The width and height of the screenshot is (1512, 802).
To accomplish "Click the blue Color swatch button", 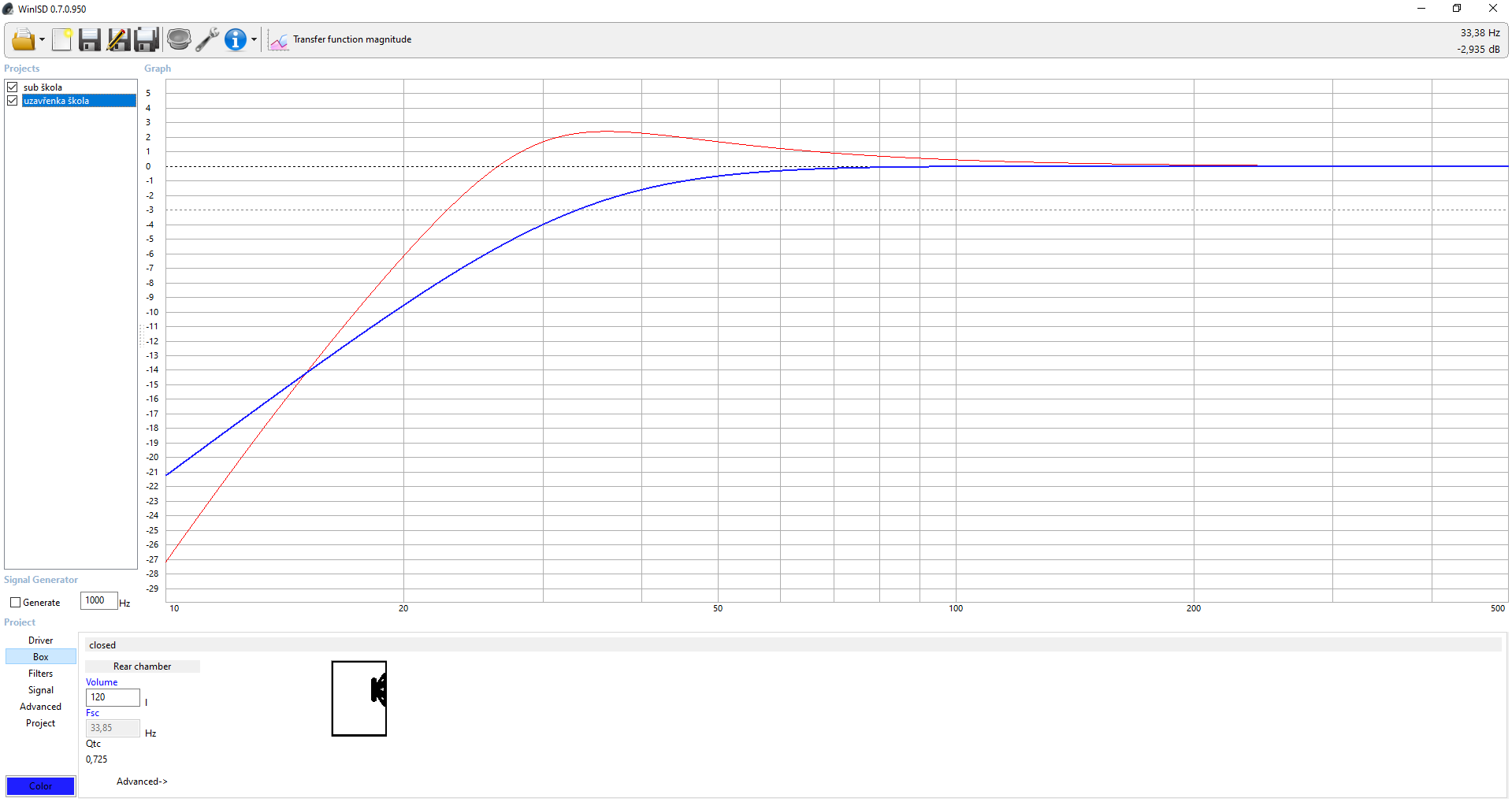I will 41,786.
